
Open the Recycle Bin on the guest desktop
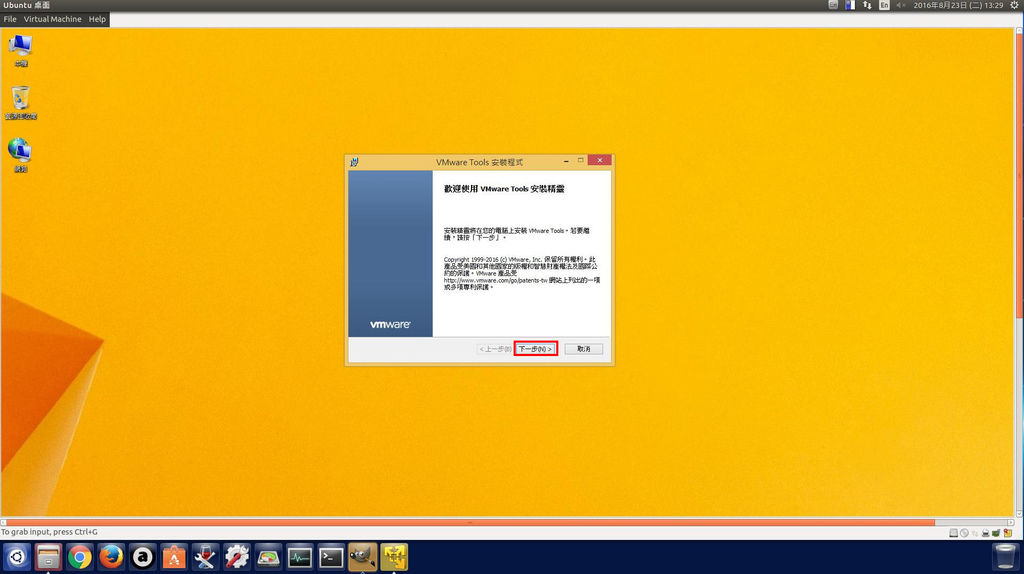coord(20,103)
